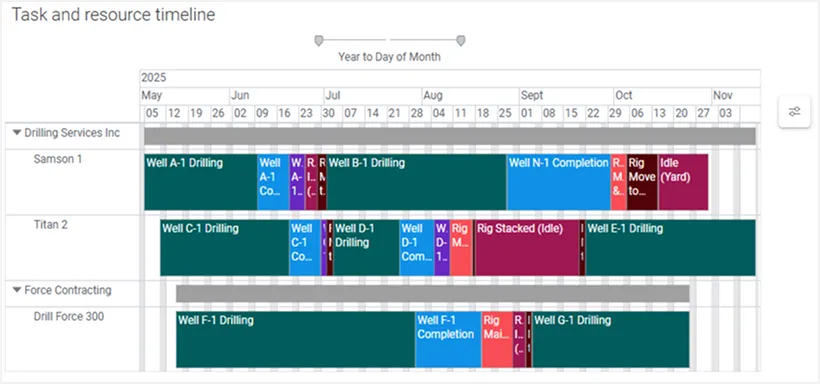
Task: Click the Sept month header
Action: 566,96
